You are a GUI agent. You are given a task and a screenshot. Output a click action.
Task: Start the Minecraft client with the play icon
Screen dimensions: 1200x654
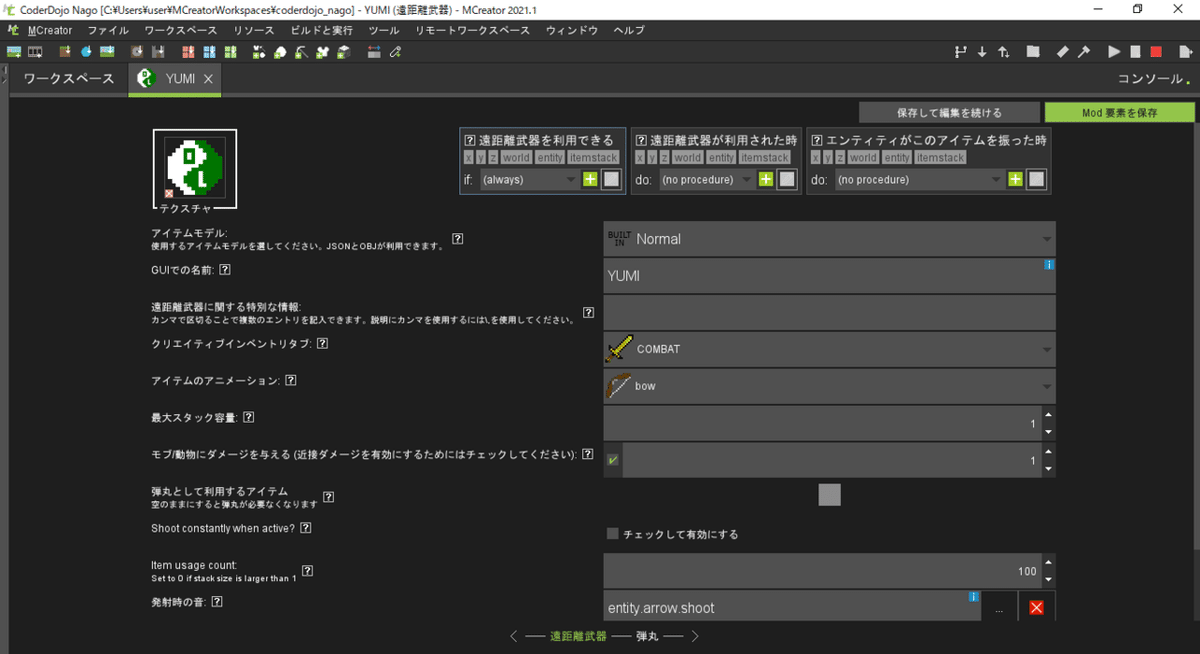click(1112, 51)
